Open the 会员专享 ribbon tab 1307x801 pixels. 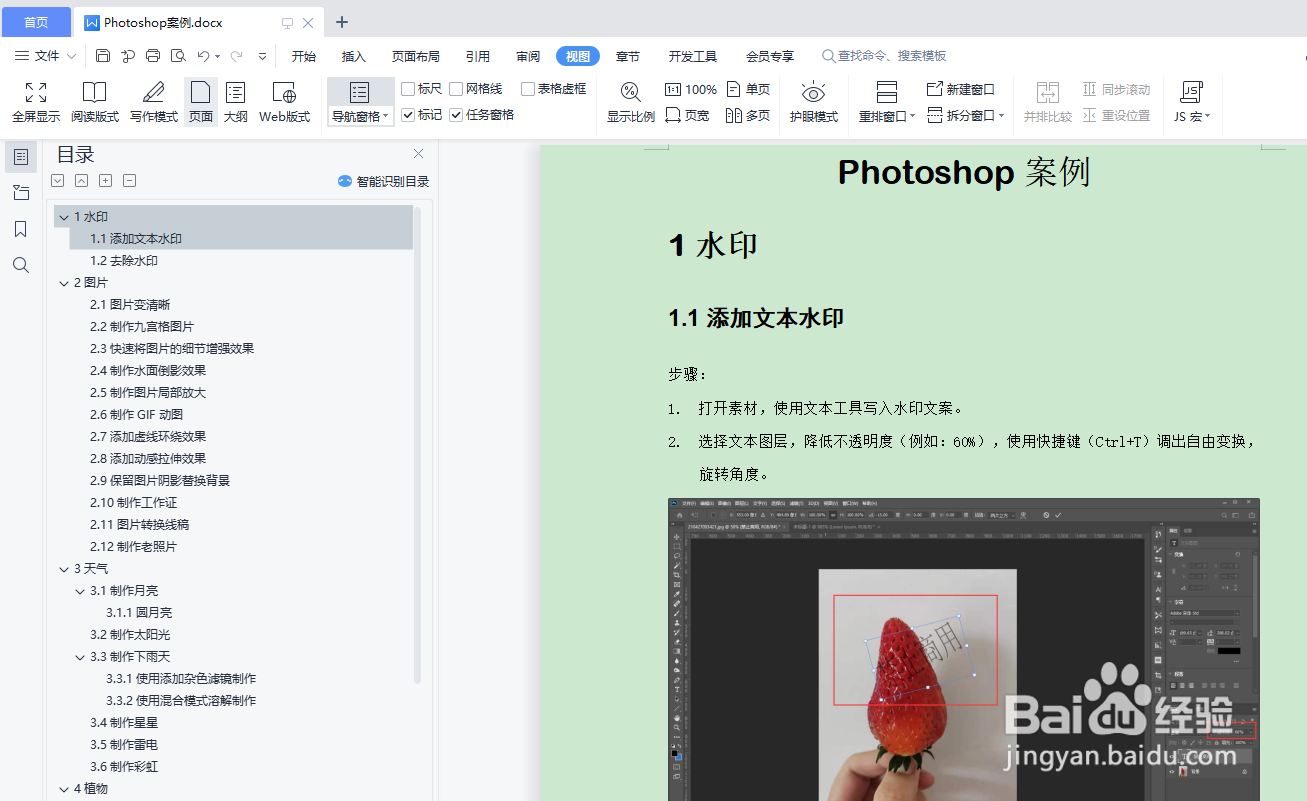coord(770,56)
